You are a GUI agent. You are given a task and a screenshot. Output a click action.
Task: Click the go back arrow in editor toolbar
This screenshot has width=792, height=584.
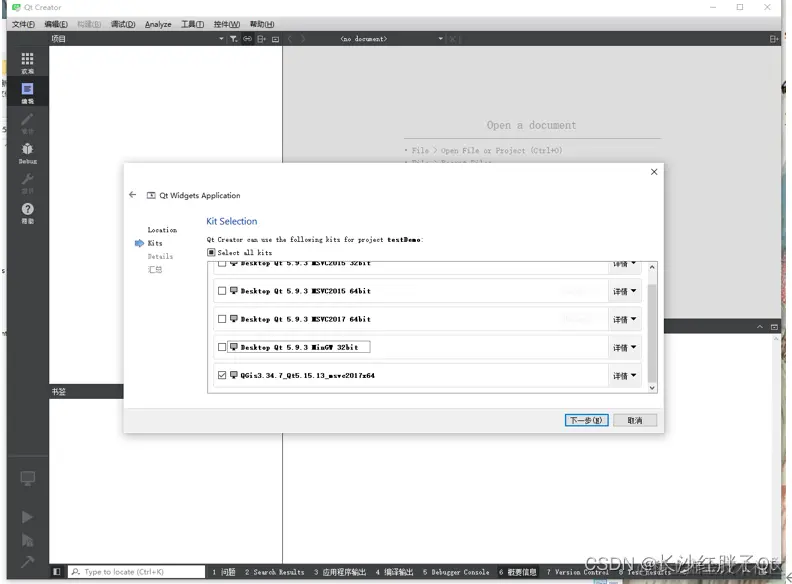pos(290,39)
